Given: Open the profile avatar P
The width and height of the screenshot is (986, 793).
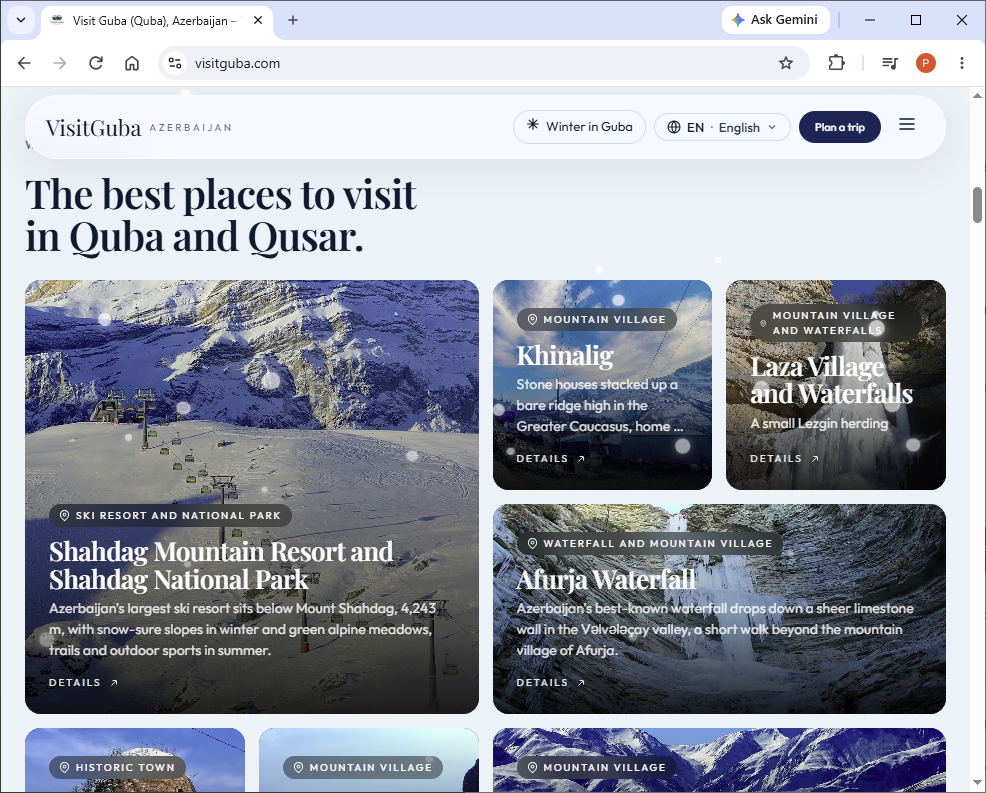Looking at the screenshot, I should click(926, 63).
